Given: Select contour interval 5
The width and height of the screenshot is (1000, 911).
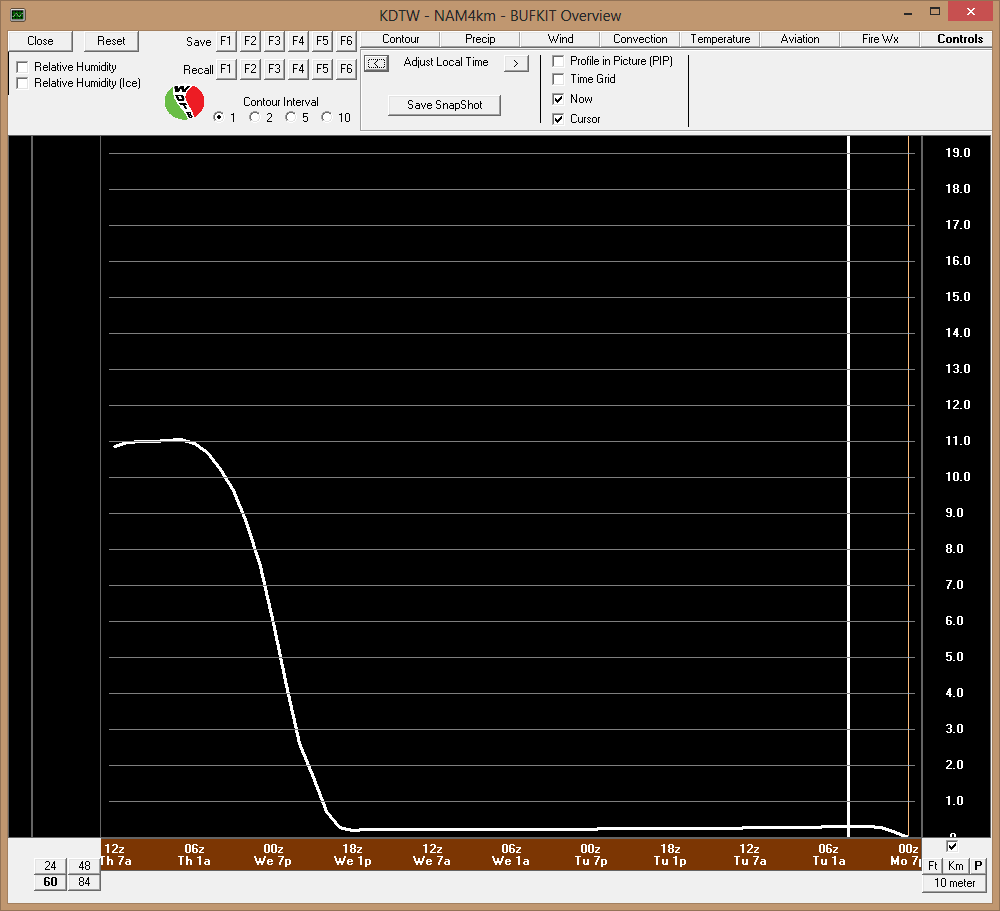Looking at the screenshot, I should [290, 117].
